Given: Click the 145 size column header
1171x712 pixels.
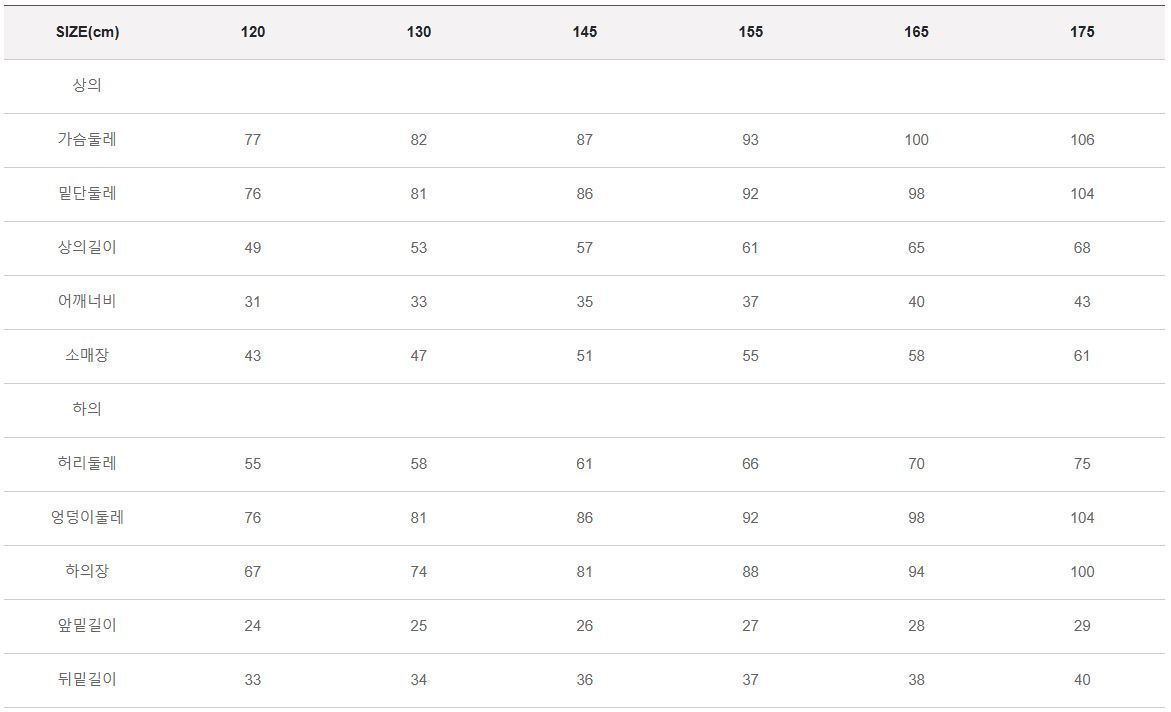Looking at the screenshot, I should [585, 32].
